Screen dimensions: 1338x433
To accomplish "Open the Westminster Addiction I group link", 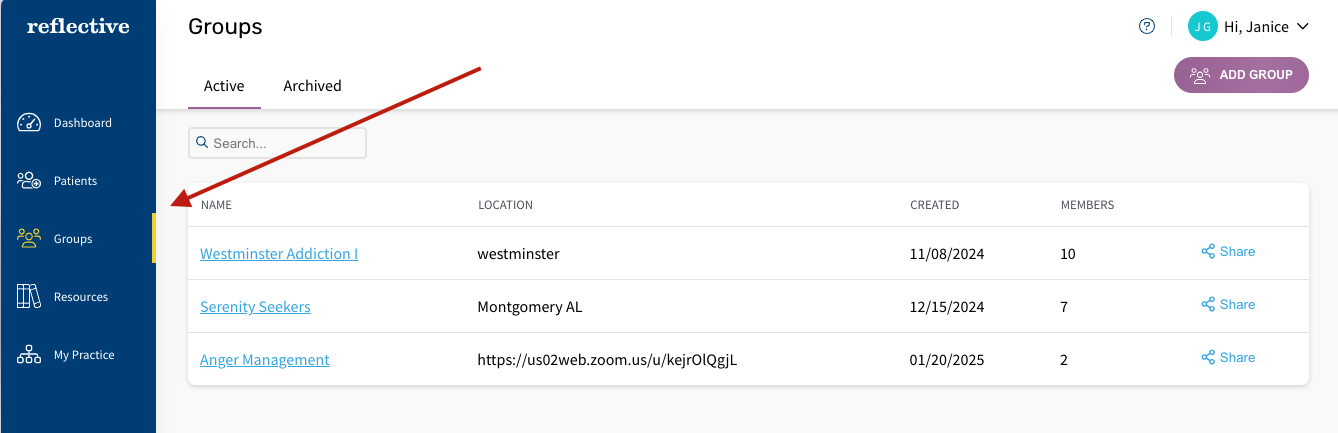I will [x=279, y=254].
